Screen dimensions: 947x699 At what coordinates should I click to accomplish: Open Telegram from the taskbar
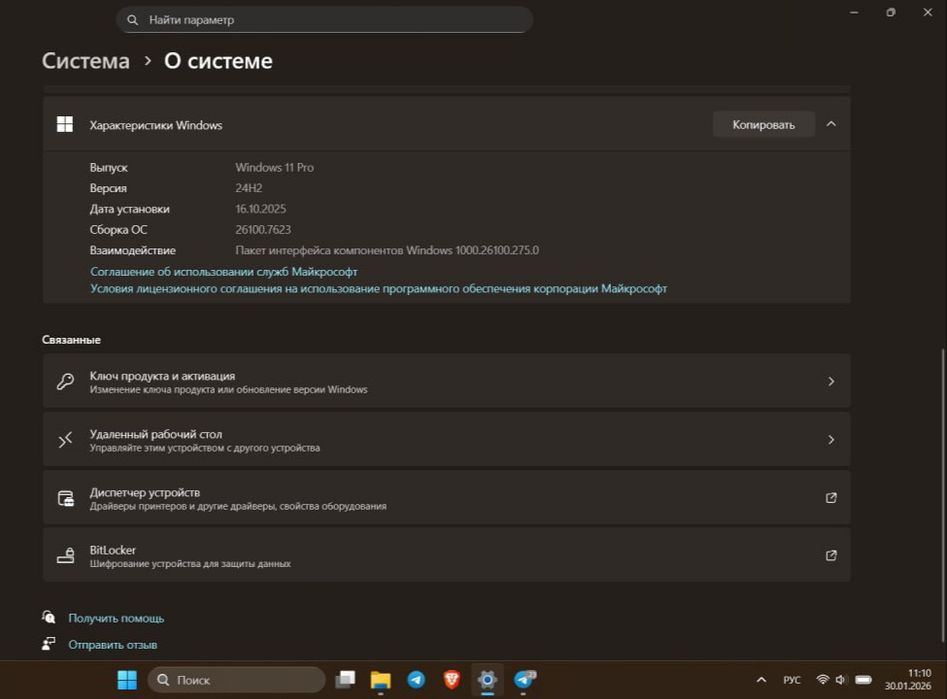416,680
